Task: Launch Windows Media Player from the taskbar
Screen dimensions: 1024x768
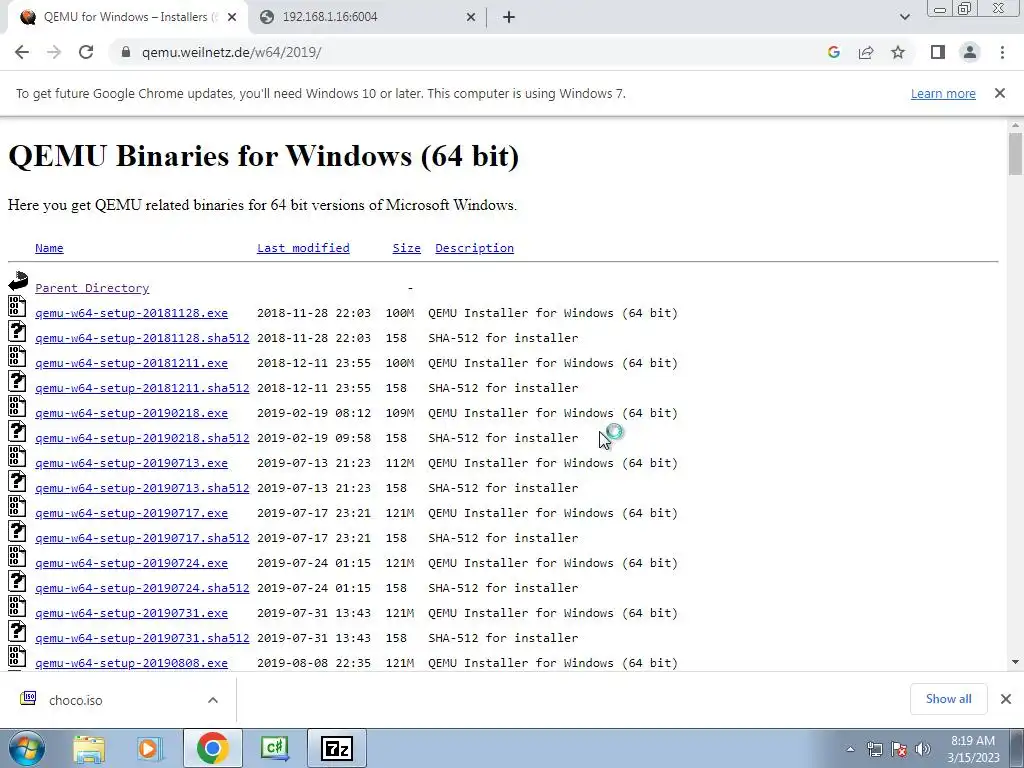Action: (149, 748)
